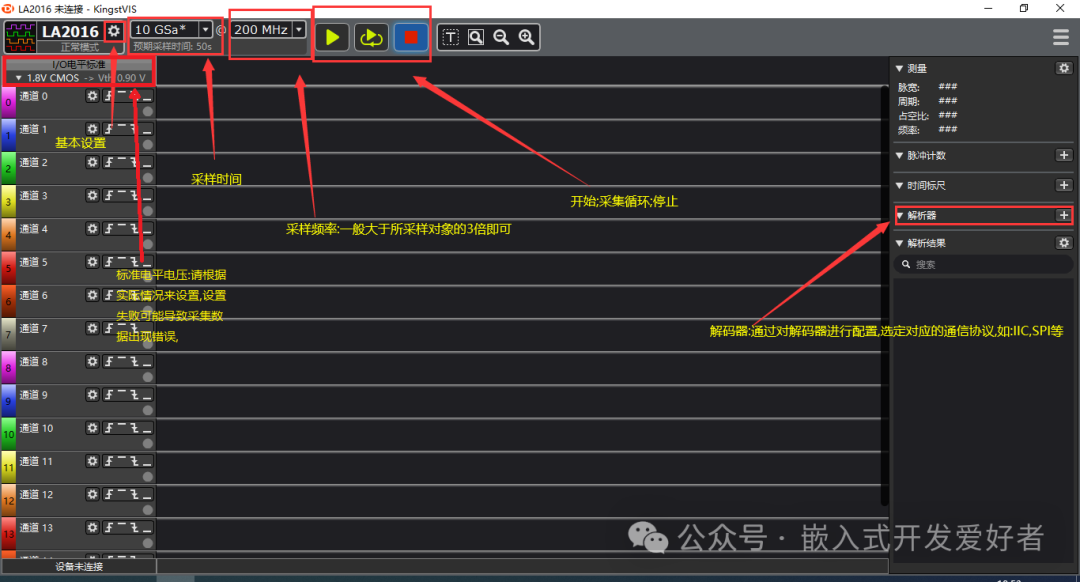Set rising edge trigger on 通道 2

coord(109,162)
